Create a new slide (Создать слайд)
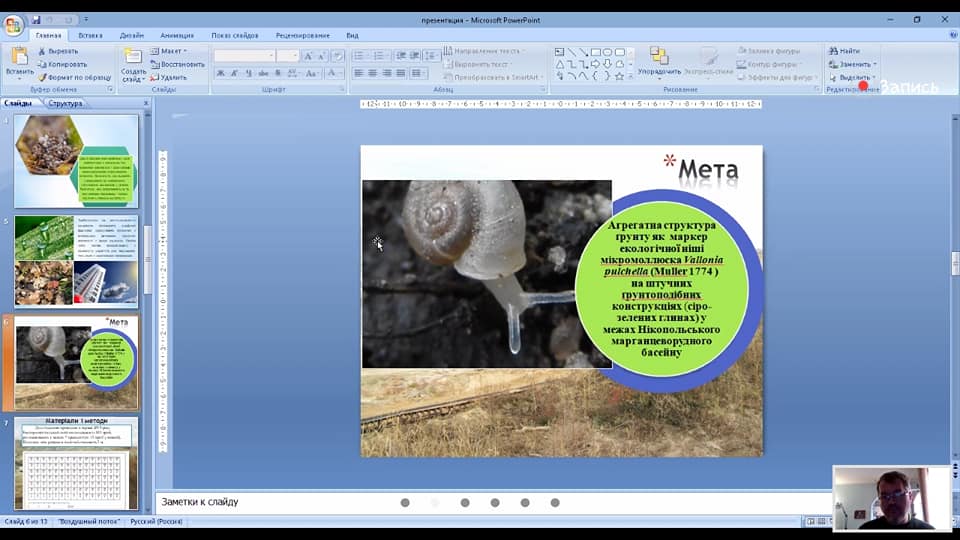The height and width of the screenshot is (540, 960). [x=133, y=58]
